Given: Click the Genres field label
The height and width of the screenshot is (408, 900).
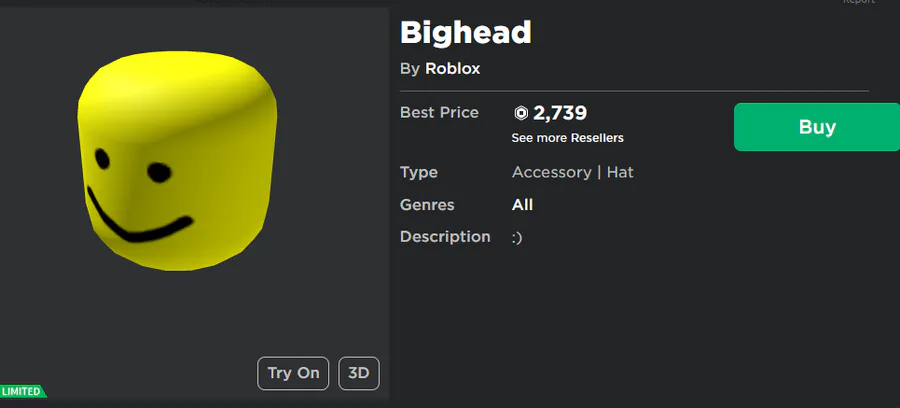Looking at the screenshot, I should tap(427, 205).
